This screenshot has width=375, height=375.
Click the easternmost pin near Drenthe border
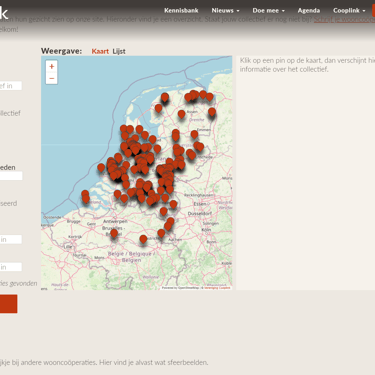[x=212, y=112]
